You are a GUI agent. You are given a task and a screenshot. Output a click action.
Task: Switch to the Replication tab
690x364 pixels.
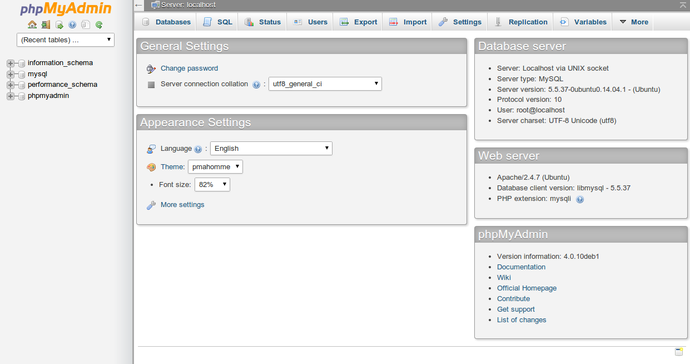click(x=521, y=22)
